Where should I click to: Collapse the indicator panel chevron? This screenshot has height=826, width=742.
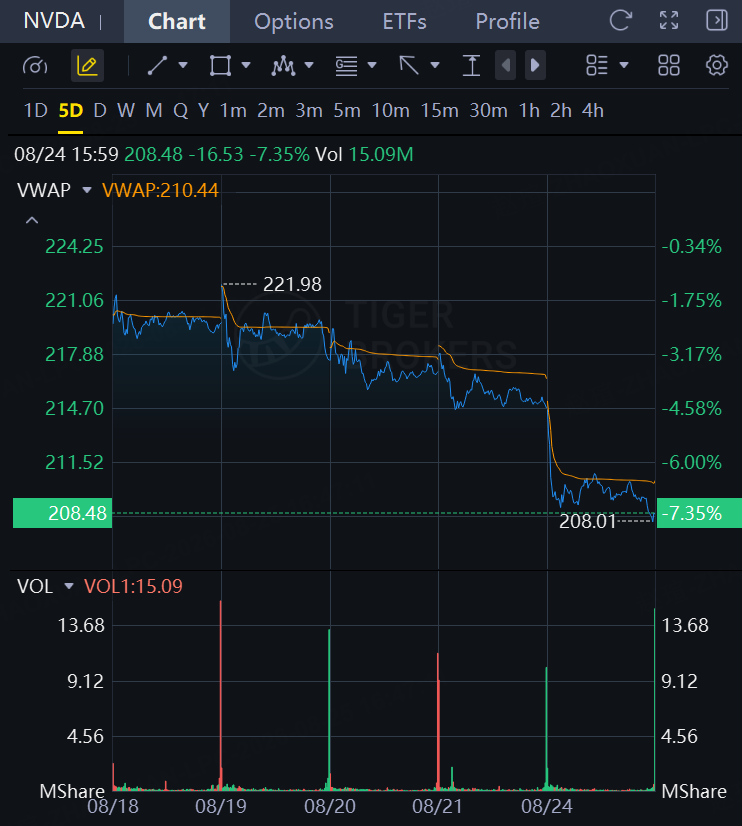[x=32, y=220]
